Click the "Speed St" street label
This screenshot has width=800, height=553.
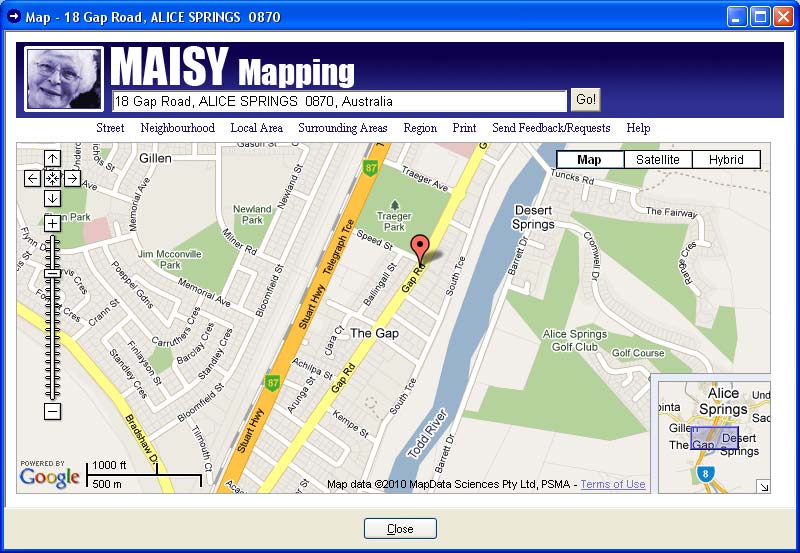pos(375,240)
